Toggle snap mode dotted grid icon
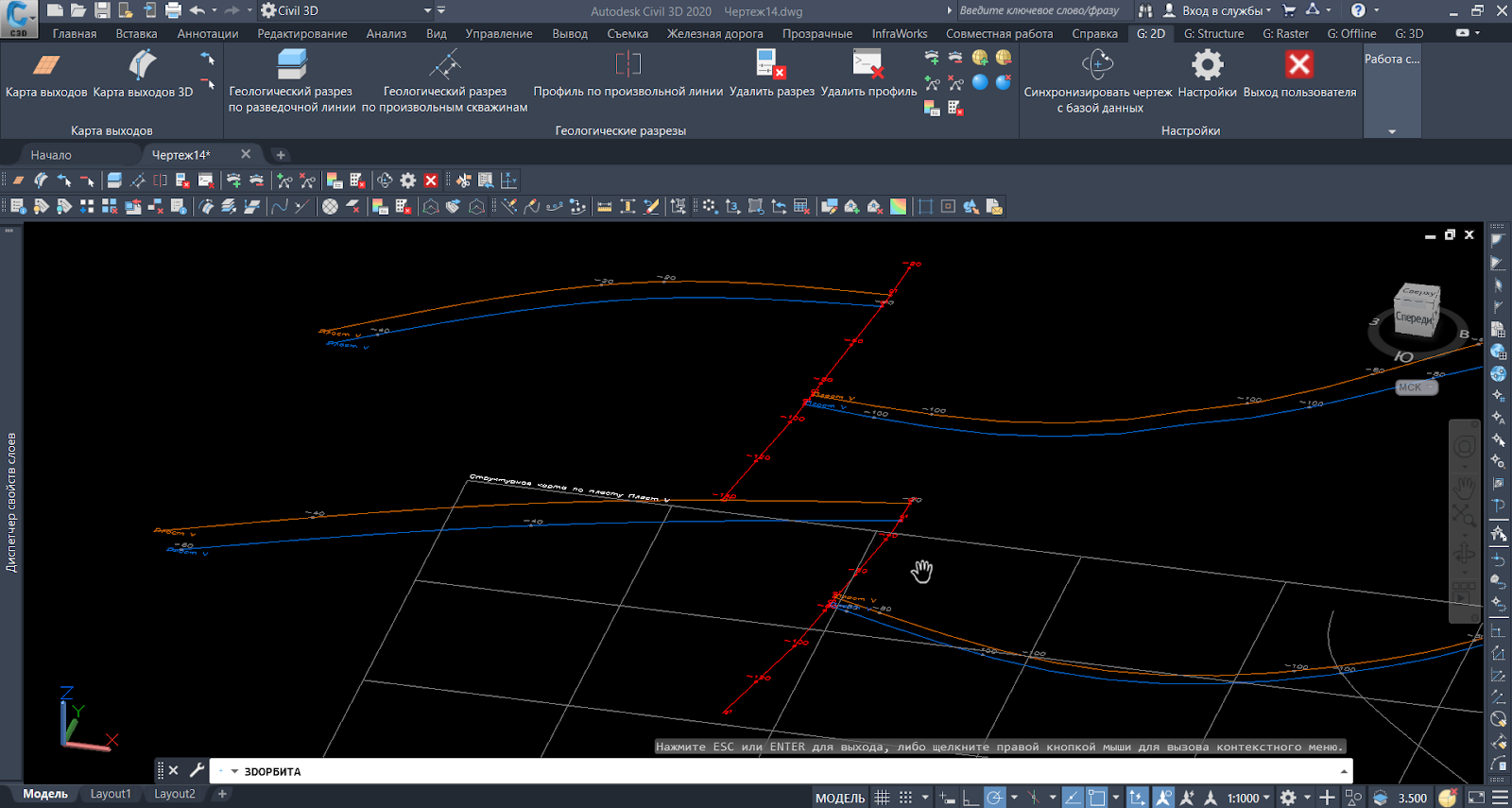Screen dimensions: 1512x808 (x=905, y=798)
